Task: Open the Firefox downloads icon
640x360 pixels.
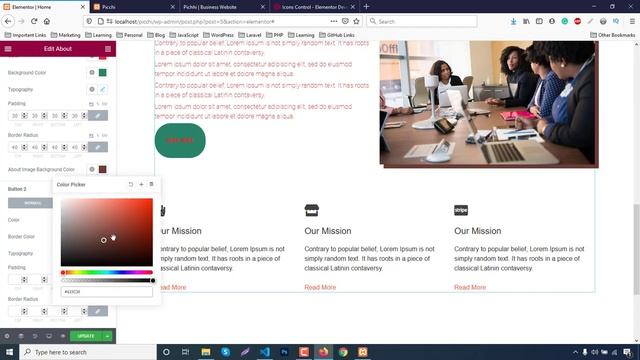Action: 513,21
